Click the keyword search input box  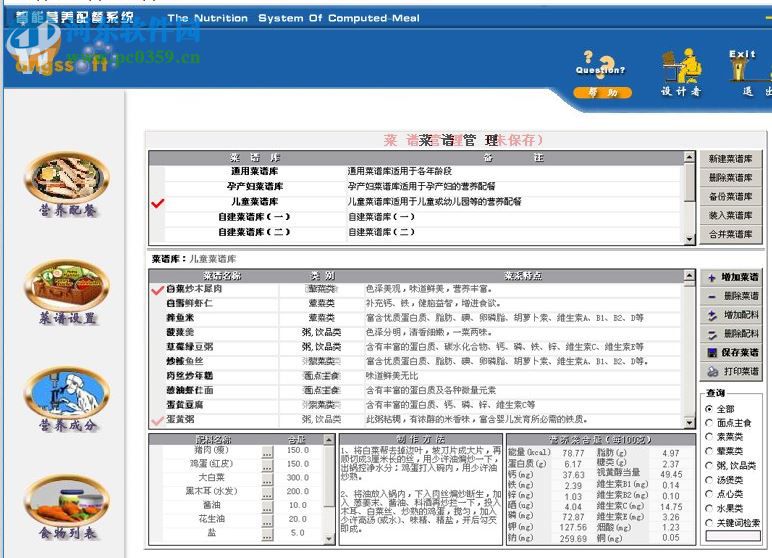pyautogui.click(x=733, y=535)
